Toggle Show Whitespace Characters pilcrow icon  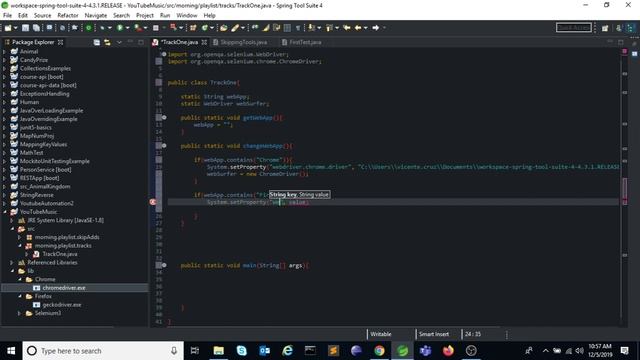pyautogui.click(x=298, y=28)
